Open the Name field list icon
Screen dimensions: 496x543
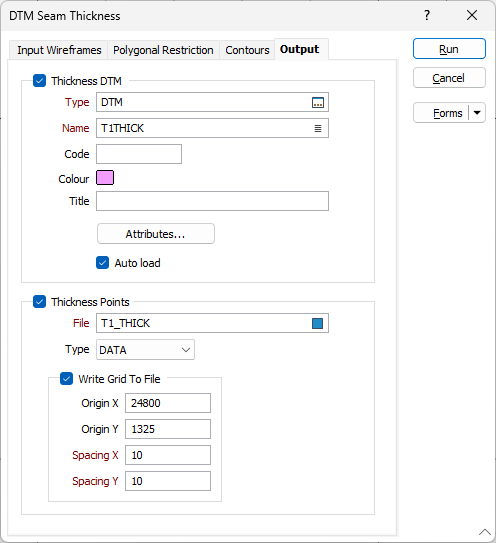(x=318, y=128)
